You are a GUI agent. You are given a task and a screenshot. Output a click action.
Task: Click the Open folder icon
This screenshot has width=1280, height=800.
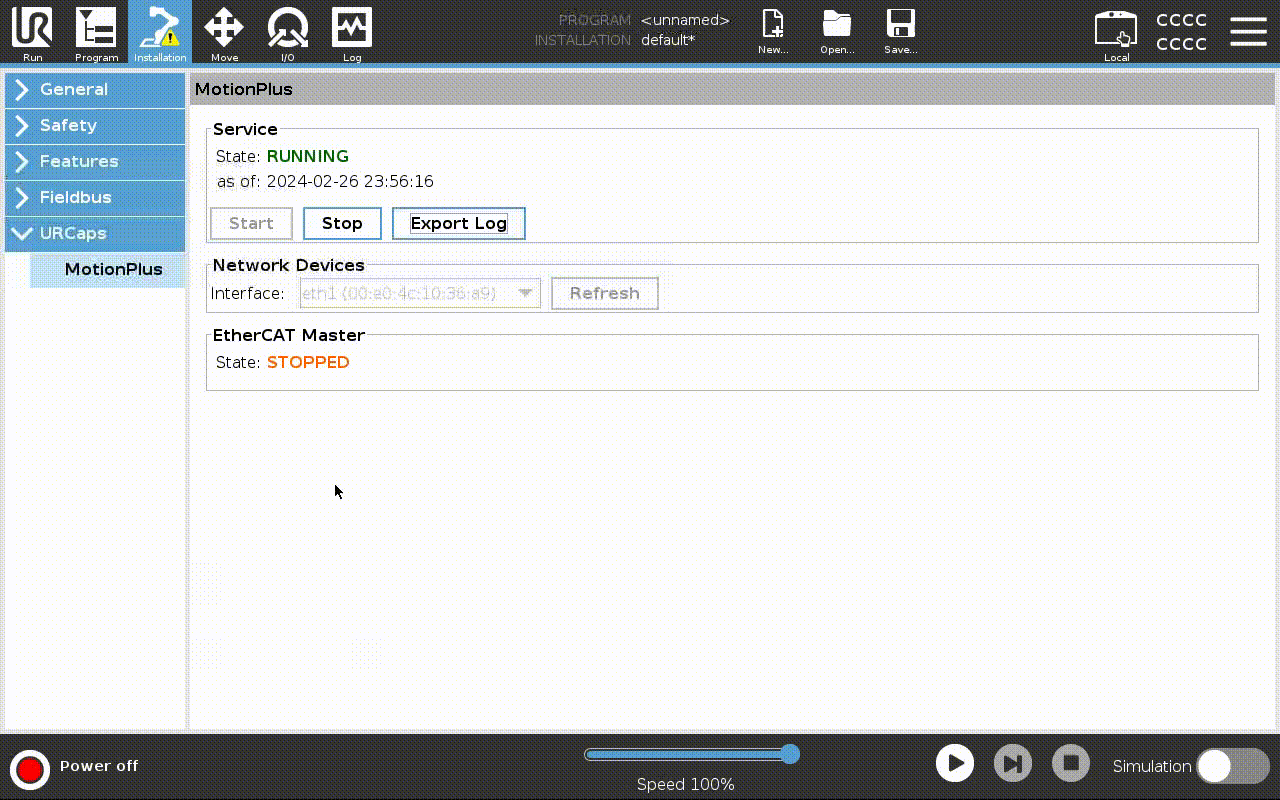click(837, 32)
